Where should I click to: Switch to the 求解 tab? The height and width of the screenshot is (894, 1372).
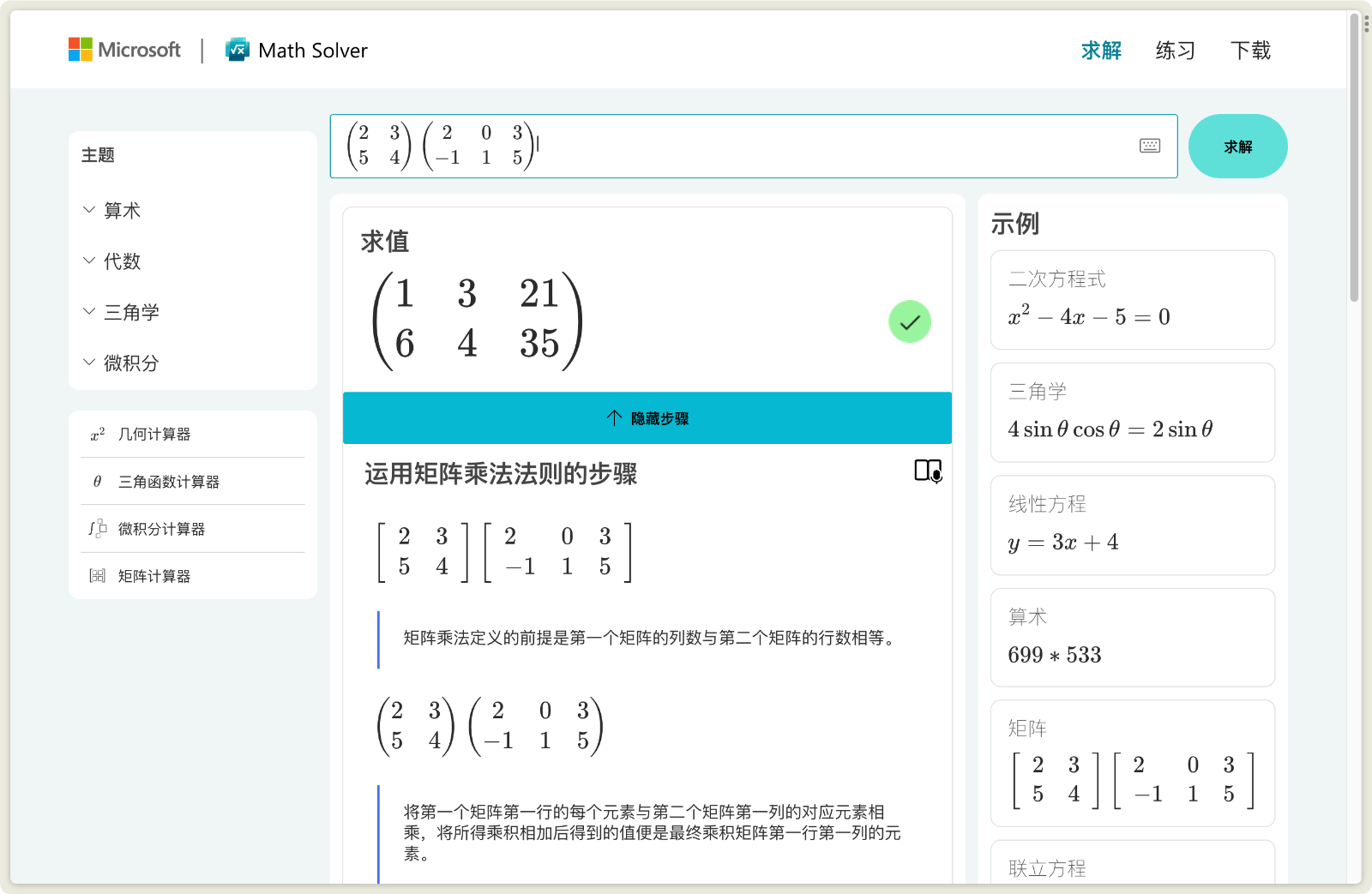coord(1101,51)
